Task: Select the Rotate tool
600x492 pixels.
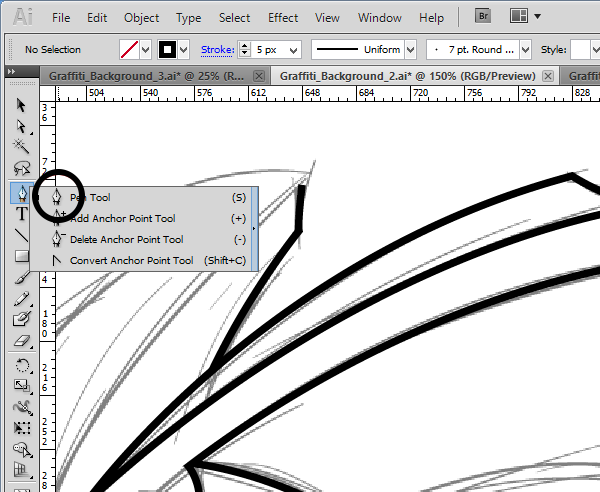Action: click(21, 366)
